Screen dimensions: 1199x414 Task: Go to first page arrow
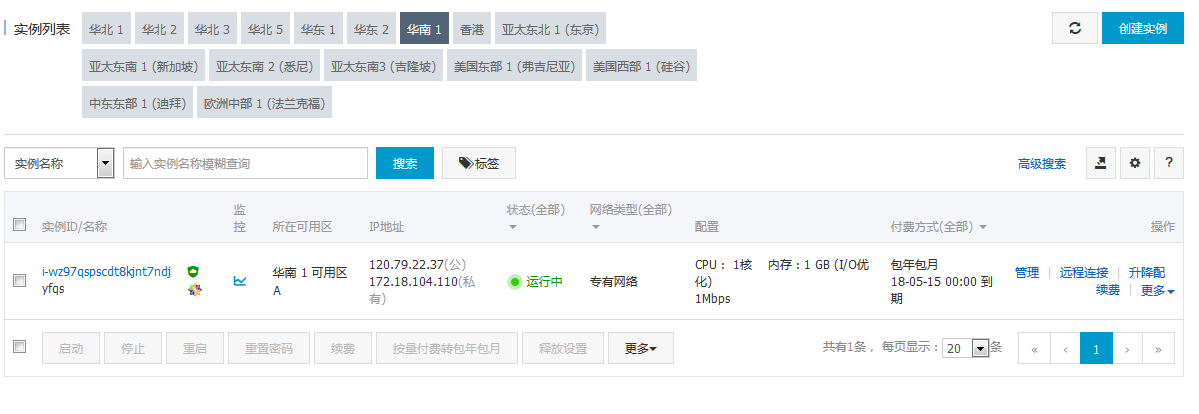pos(1035,348)
